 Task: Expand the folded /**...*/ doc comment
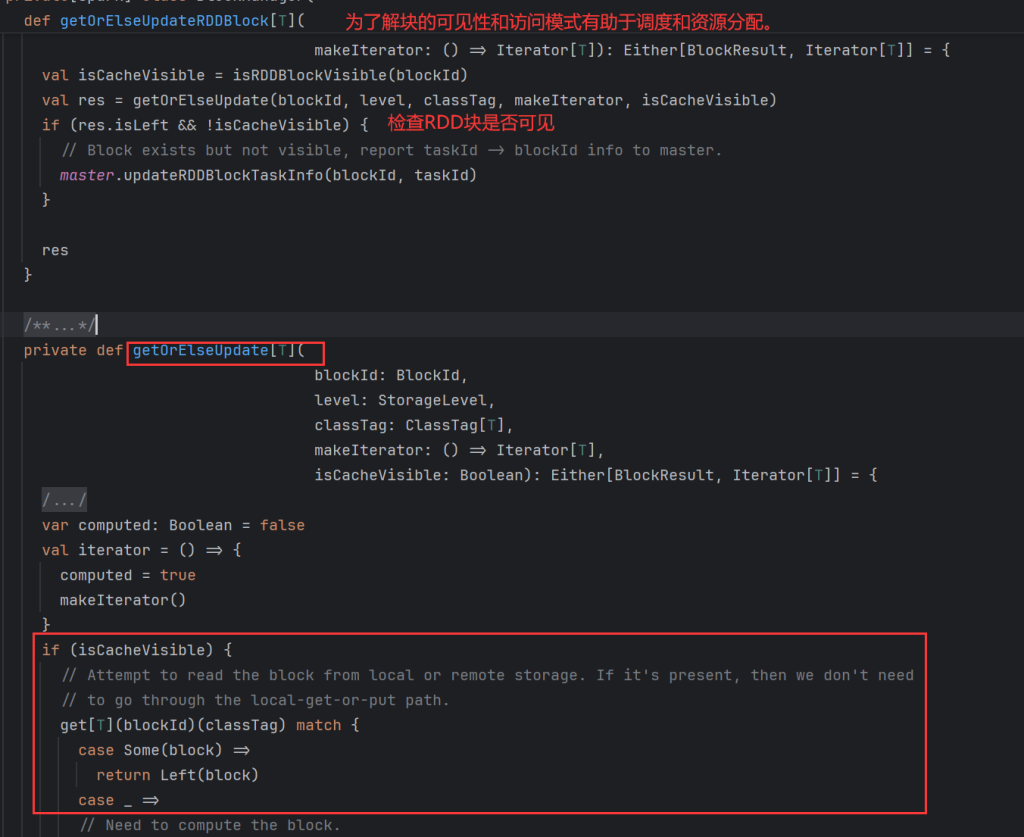pyautogui.click(x=60, y=325)
